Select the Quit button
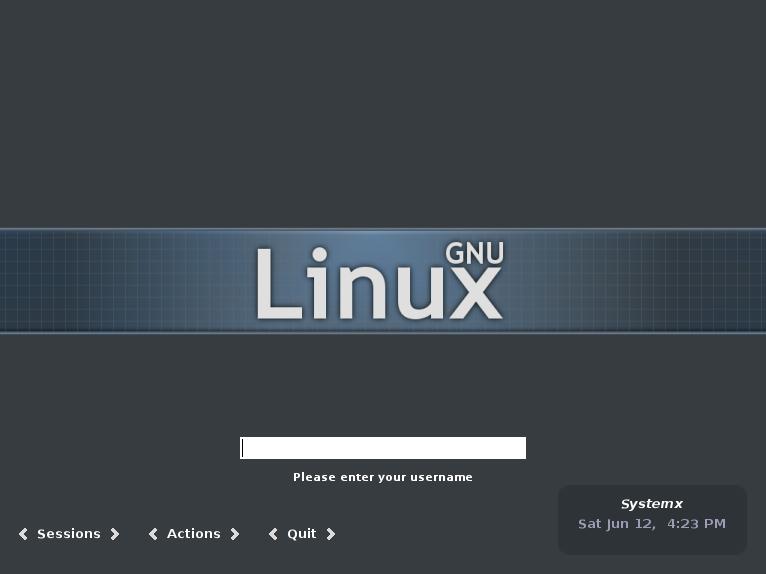The width and height of the screenshot is (766, 574). tap(301, 534)
